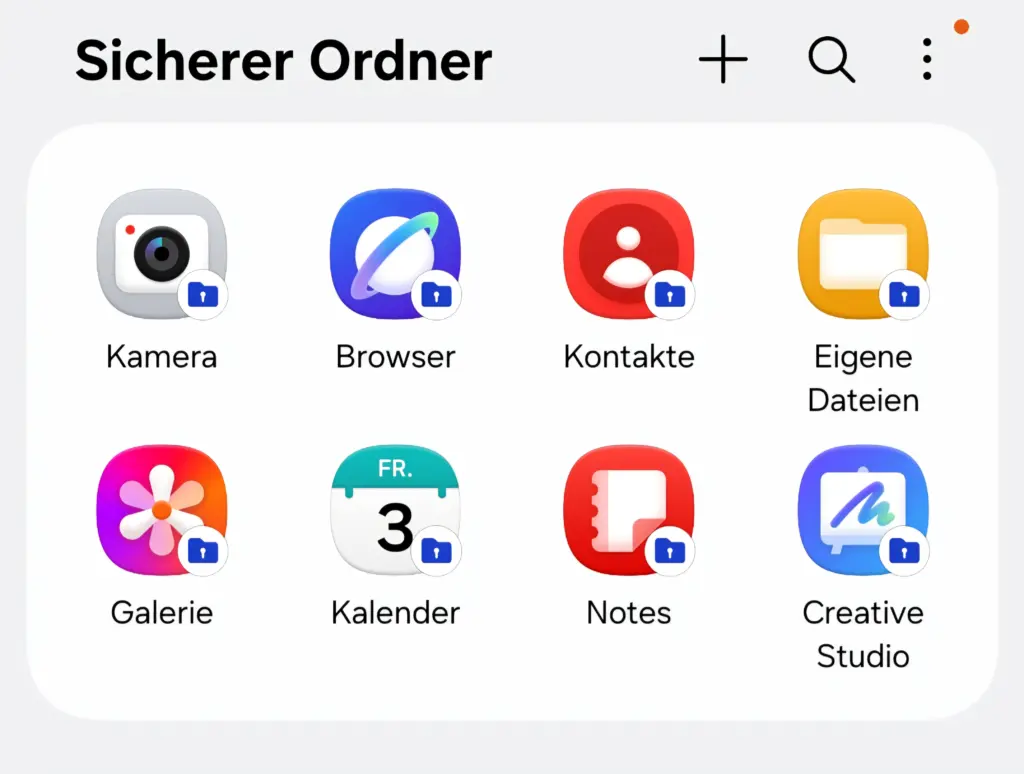Viewport: 1024px width, 774px height.
Task: Open search with the magnifier icon
Action: [831, 59]
